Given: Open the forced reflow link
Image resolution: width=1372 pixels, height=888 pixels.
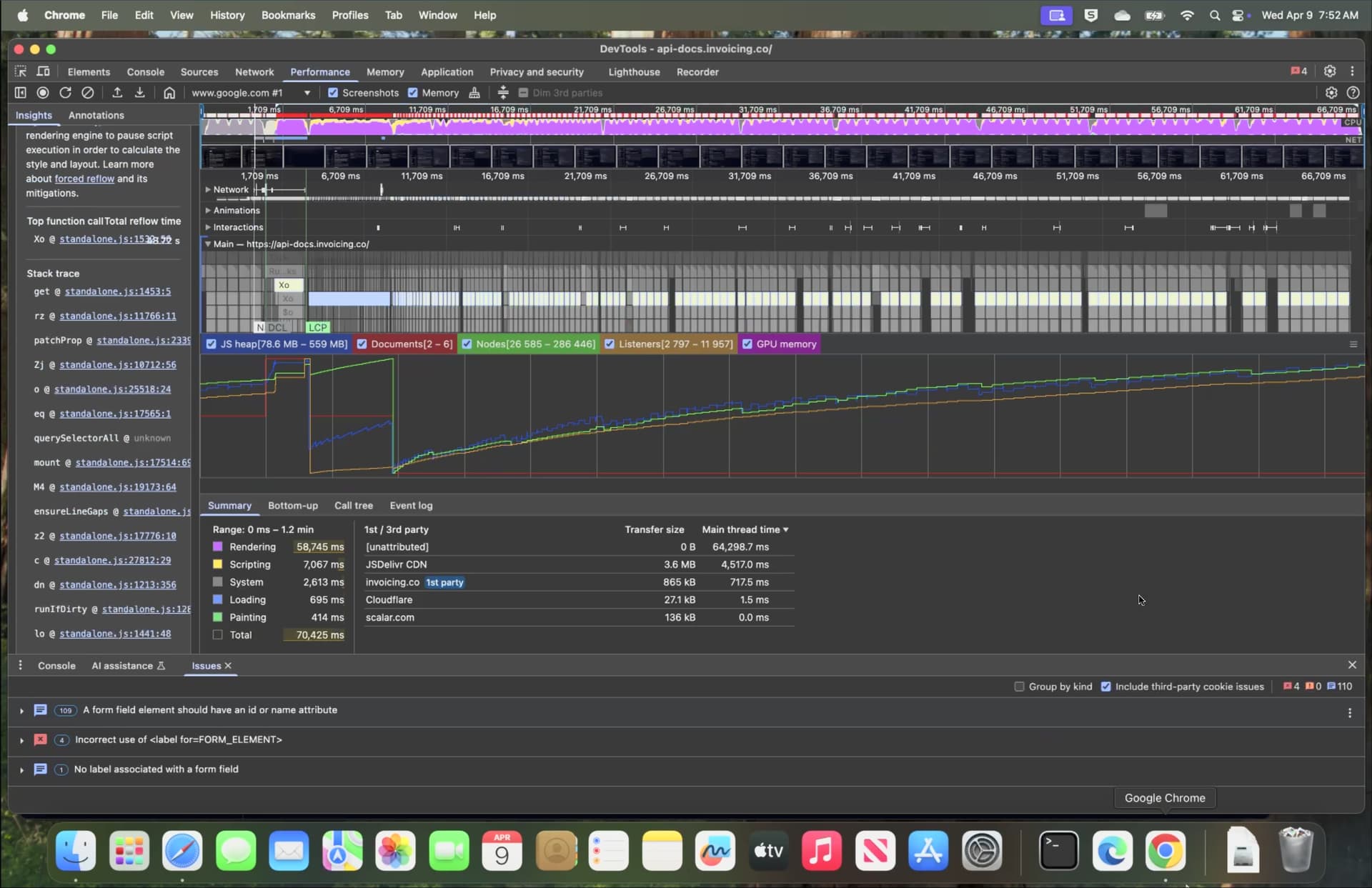Looking at the screenshot, I should (84, 179).
